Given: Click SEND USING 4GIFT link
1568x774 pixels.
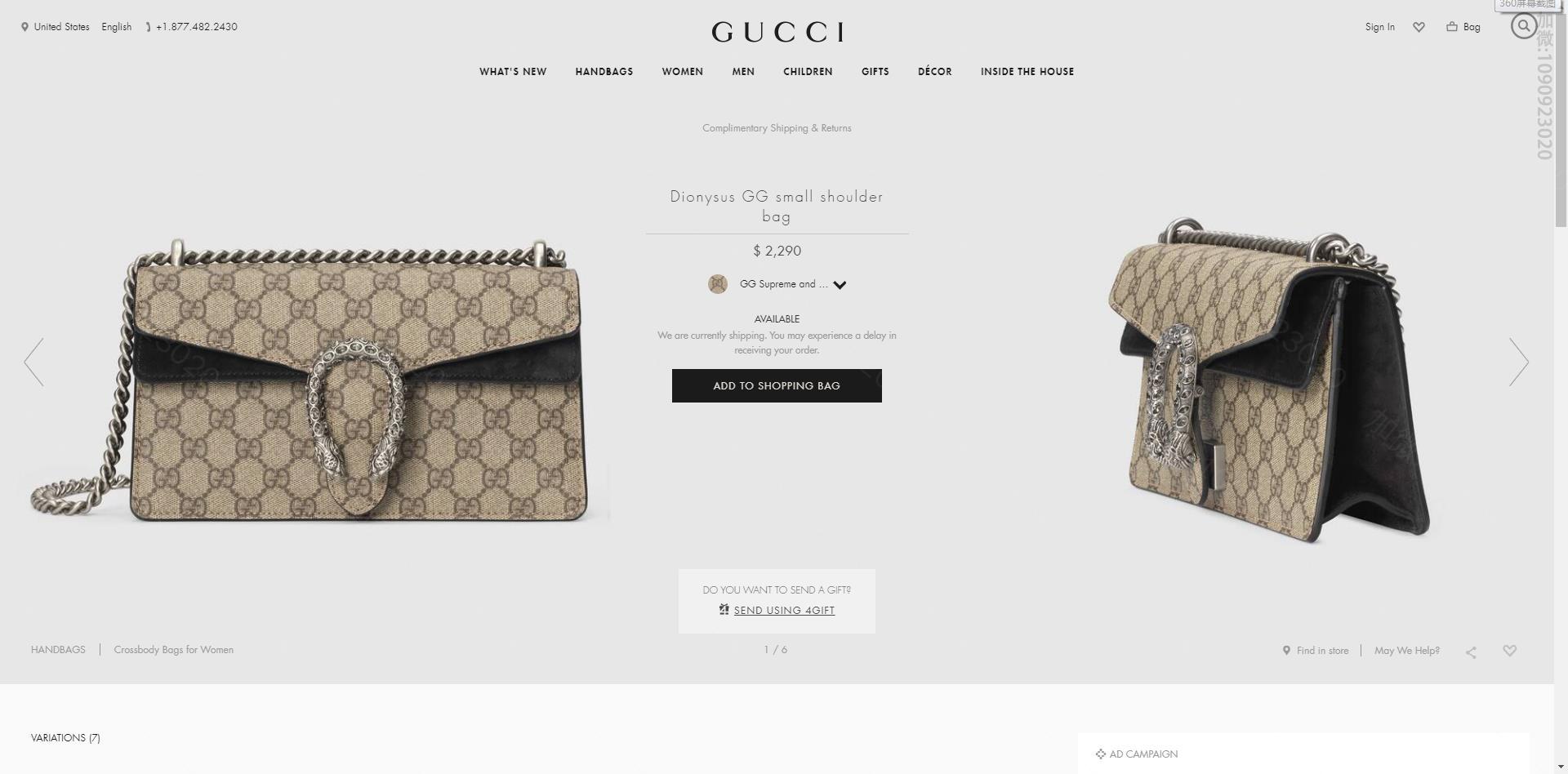Looking at the screenshot, I should point(784,610).
